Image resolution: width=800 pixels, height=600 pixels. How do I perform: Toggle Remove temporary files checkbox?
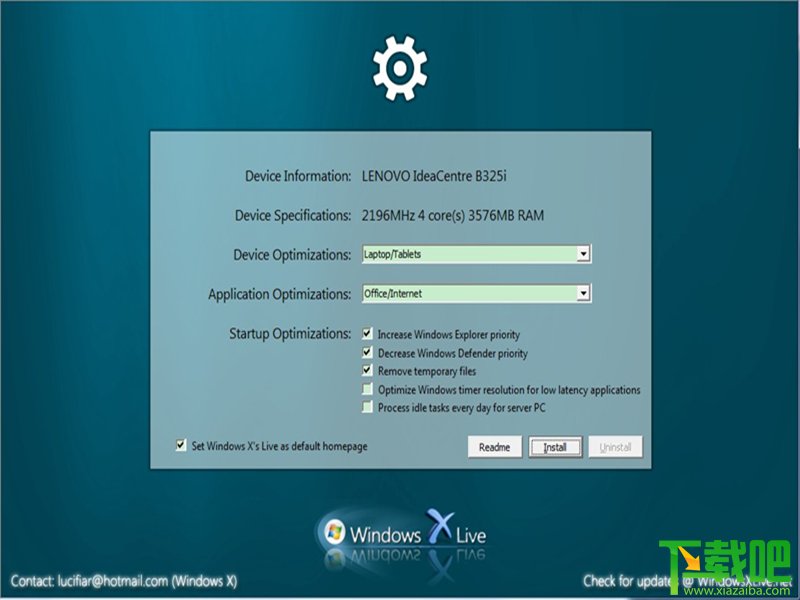[x=367, y=370]
